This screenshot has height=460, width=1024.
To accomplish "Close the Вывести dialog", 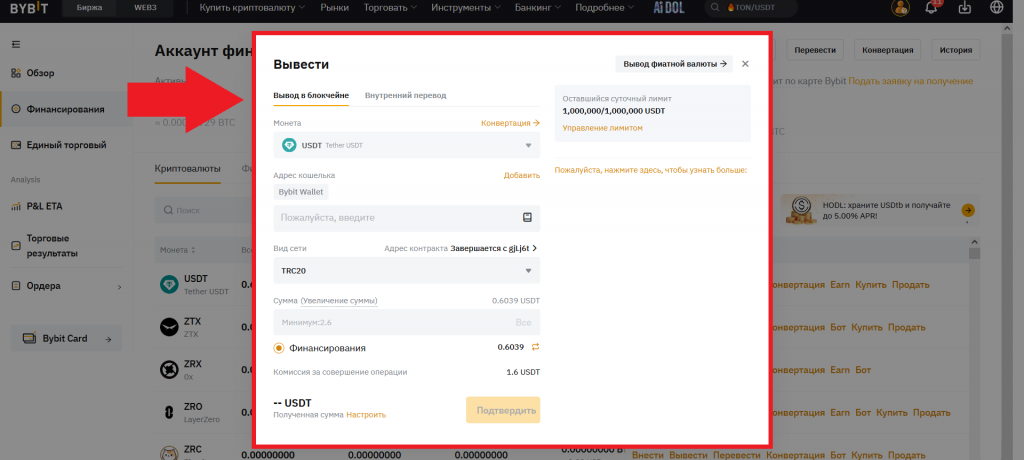I will (745, 64).
